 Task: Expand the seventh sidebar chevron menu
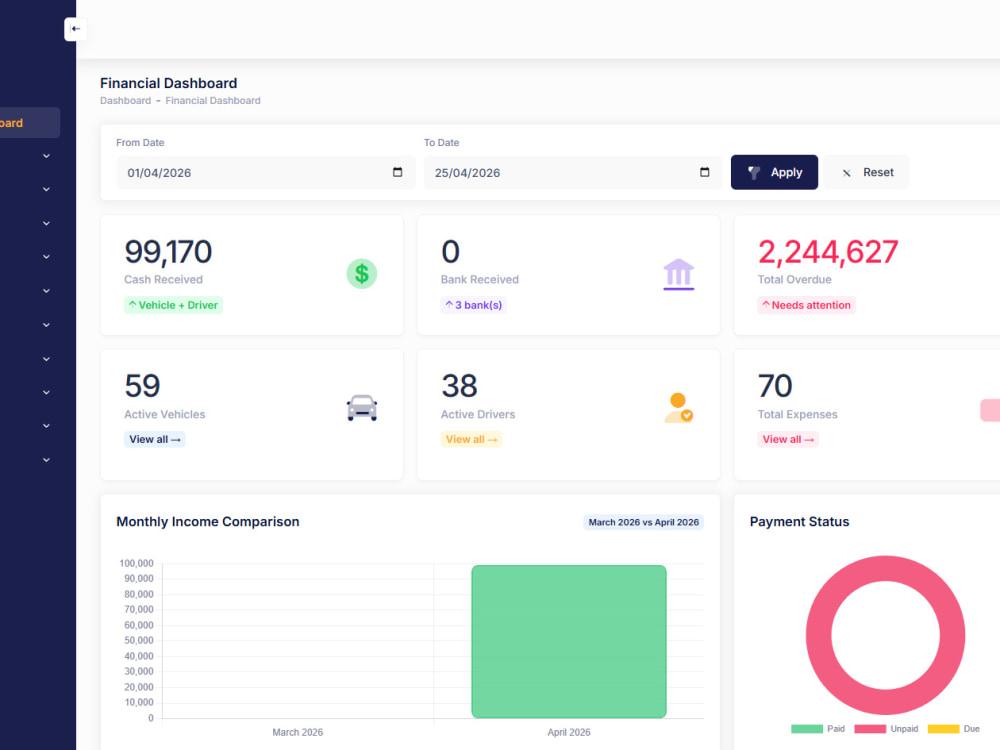47,359
